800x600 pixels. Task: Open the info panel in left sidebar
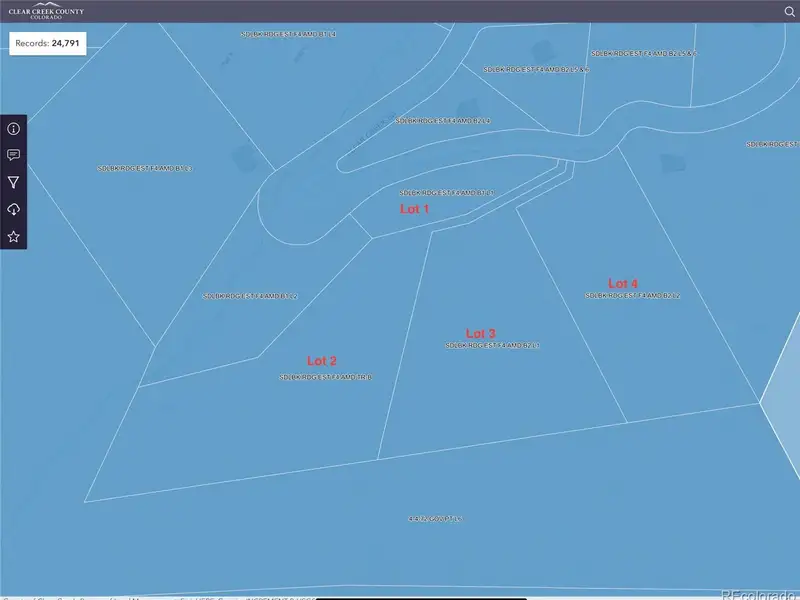pos(14,129)
